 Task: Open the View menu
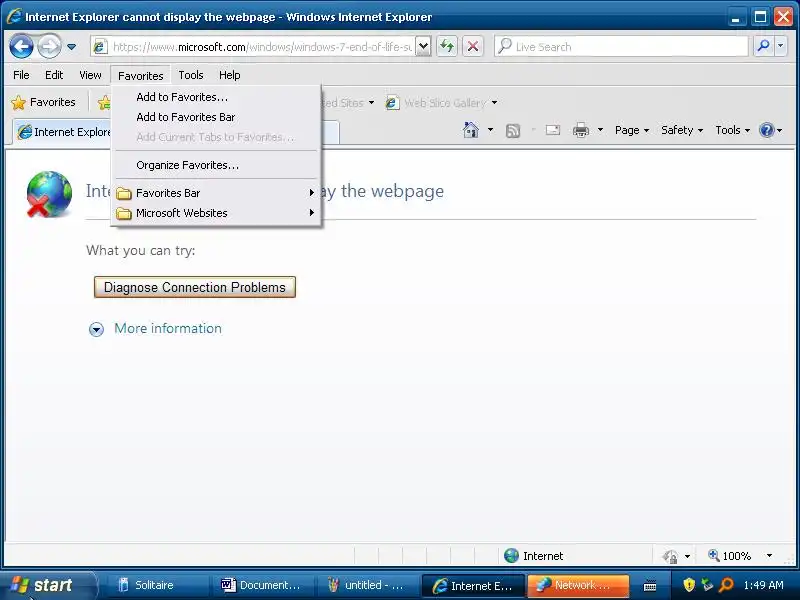coord(90,75)
